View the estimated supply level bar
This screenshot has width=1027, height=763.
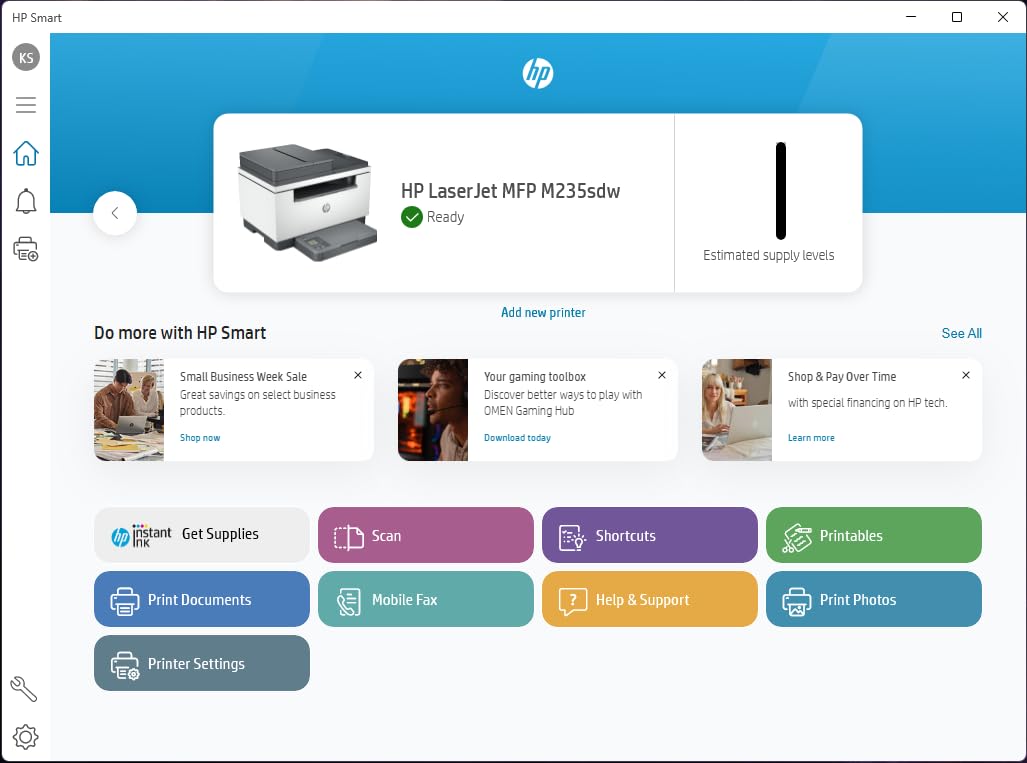tap(781, 191)
